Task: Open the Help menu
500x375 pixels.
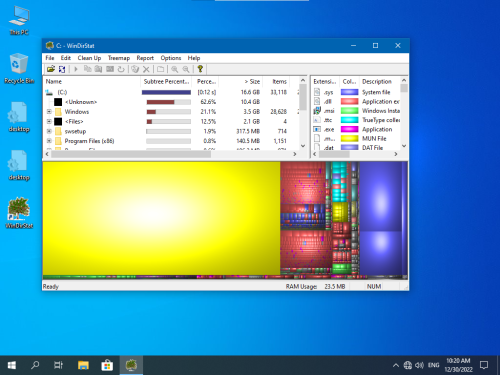Action: (x=194, y=58)
